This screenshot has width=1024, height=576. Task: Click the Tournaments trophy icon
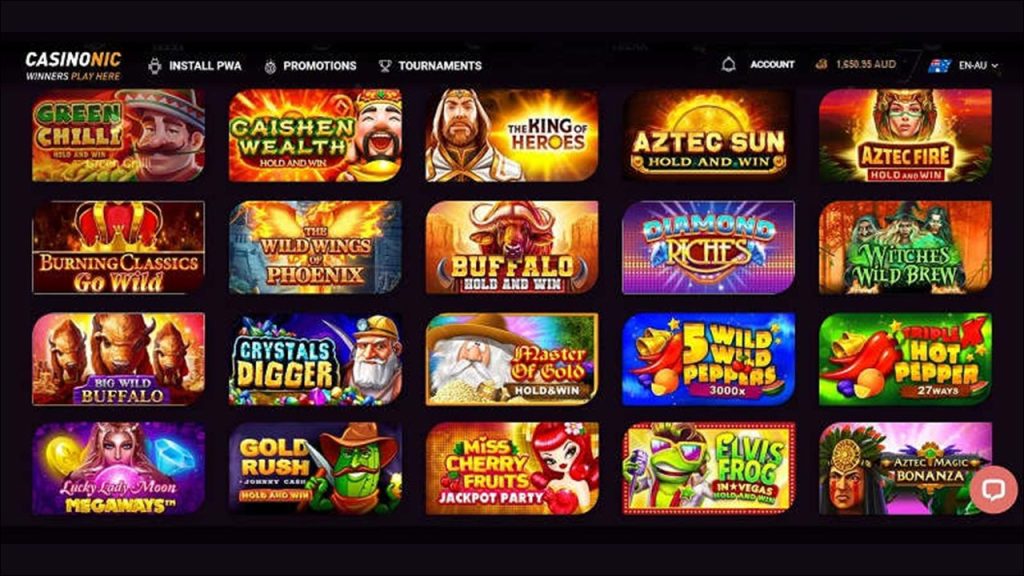coord(385,66)
